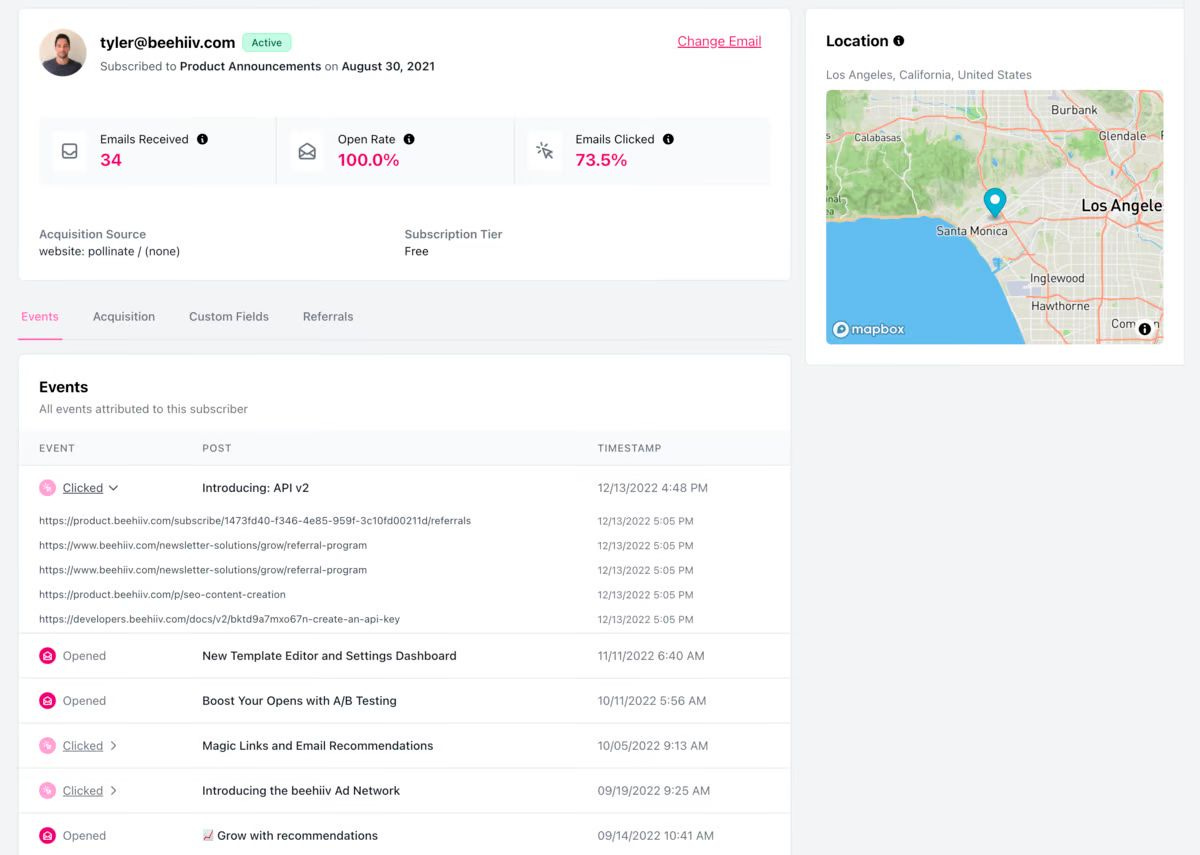Click the 12/13/2022 4:48 PM timestamp
This screenshot has height=855, width=1200.
tap(653, 488)
